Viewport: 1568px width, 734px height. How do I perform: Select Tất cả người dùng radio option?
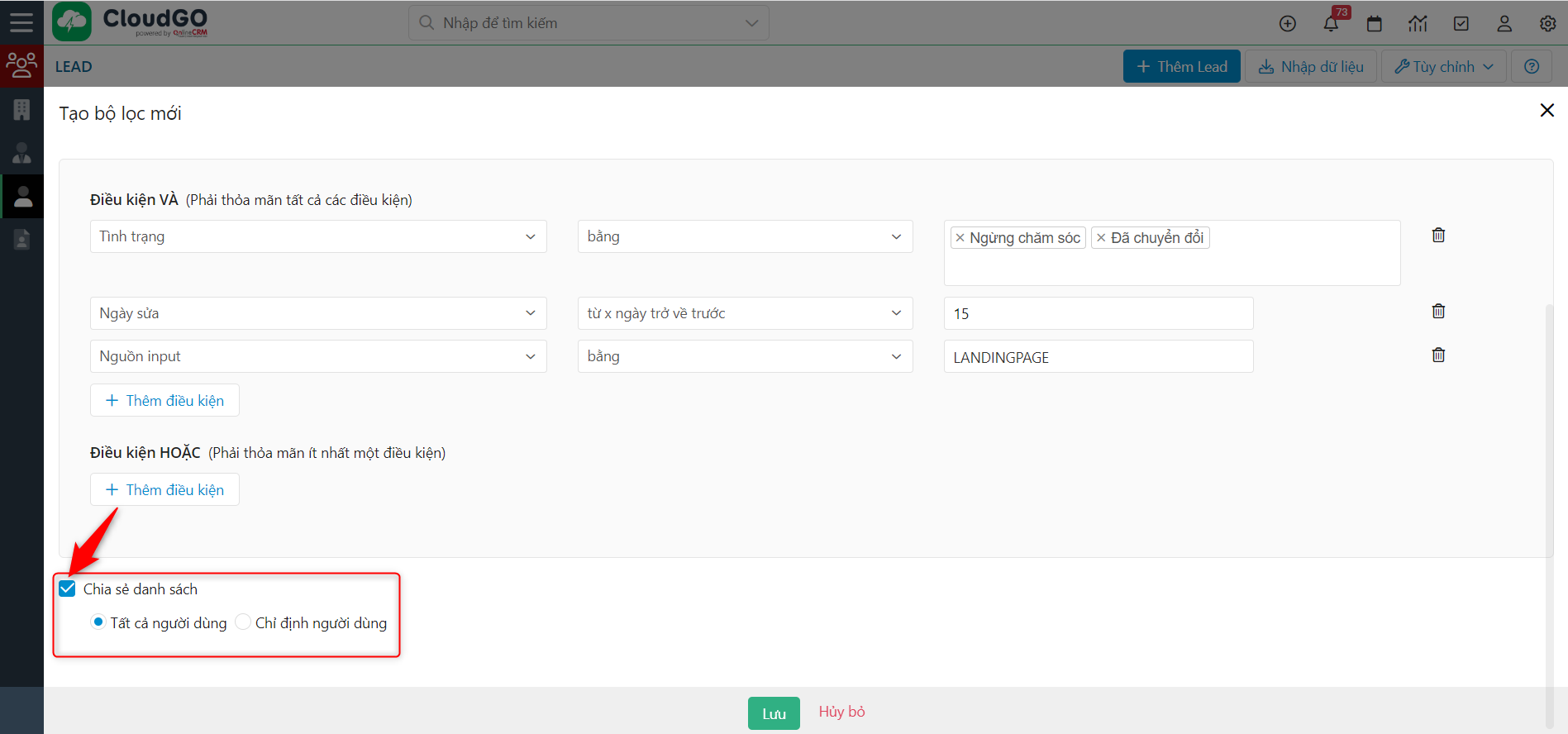tap(98, 622)
